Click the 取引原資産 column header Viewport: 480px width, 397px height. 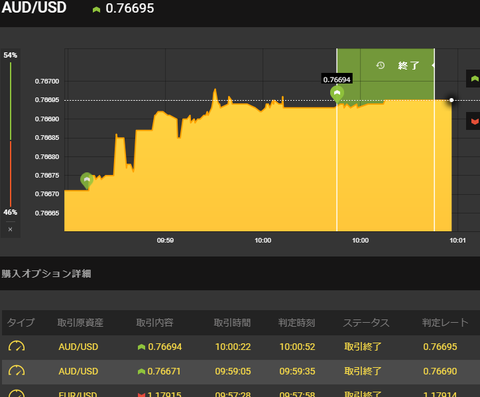pos(80,323)
